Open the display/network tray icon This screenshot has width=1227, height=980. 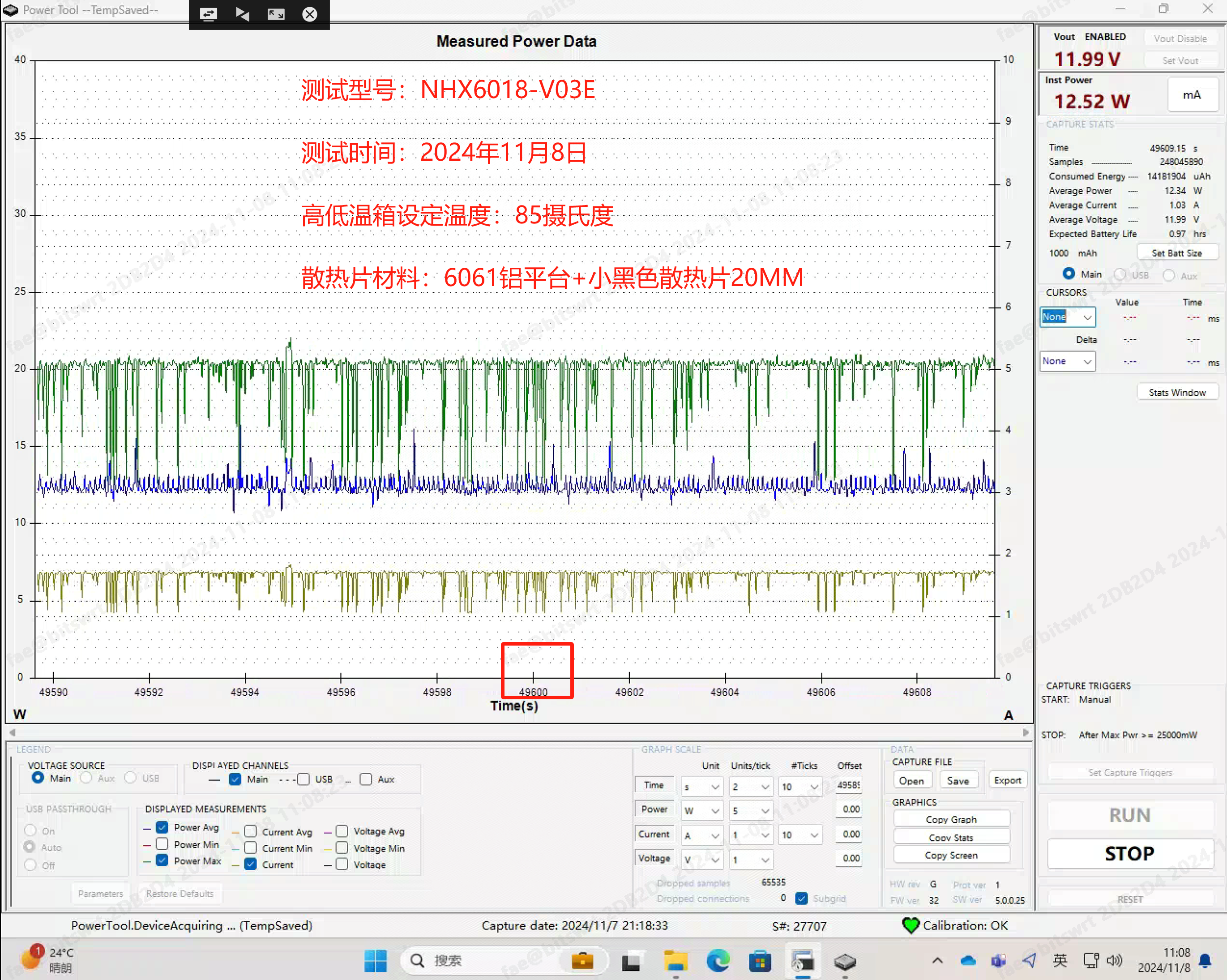[x=1091, y=961]
